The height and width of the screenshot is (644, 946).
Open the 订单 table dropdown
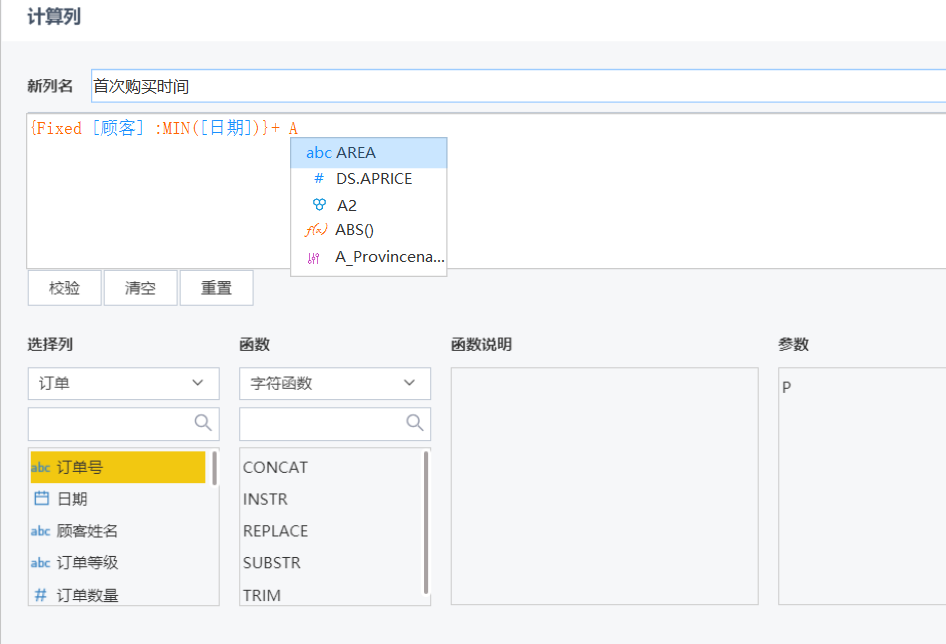(x=124, y=383)
